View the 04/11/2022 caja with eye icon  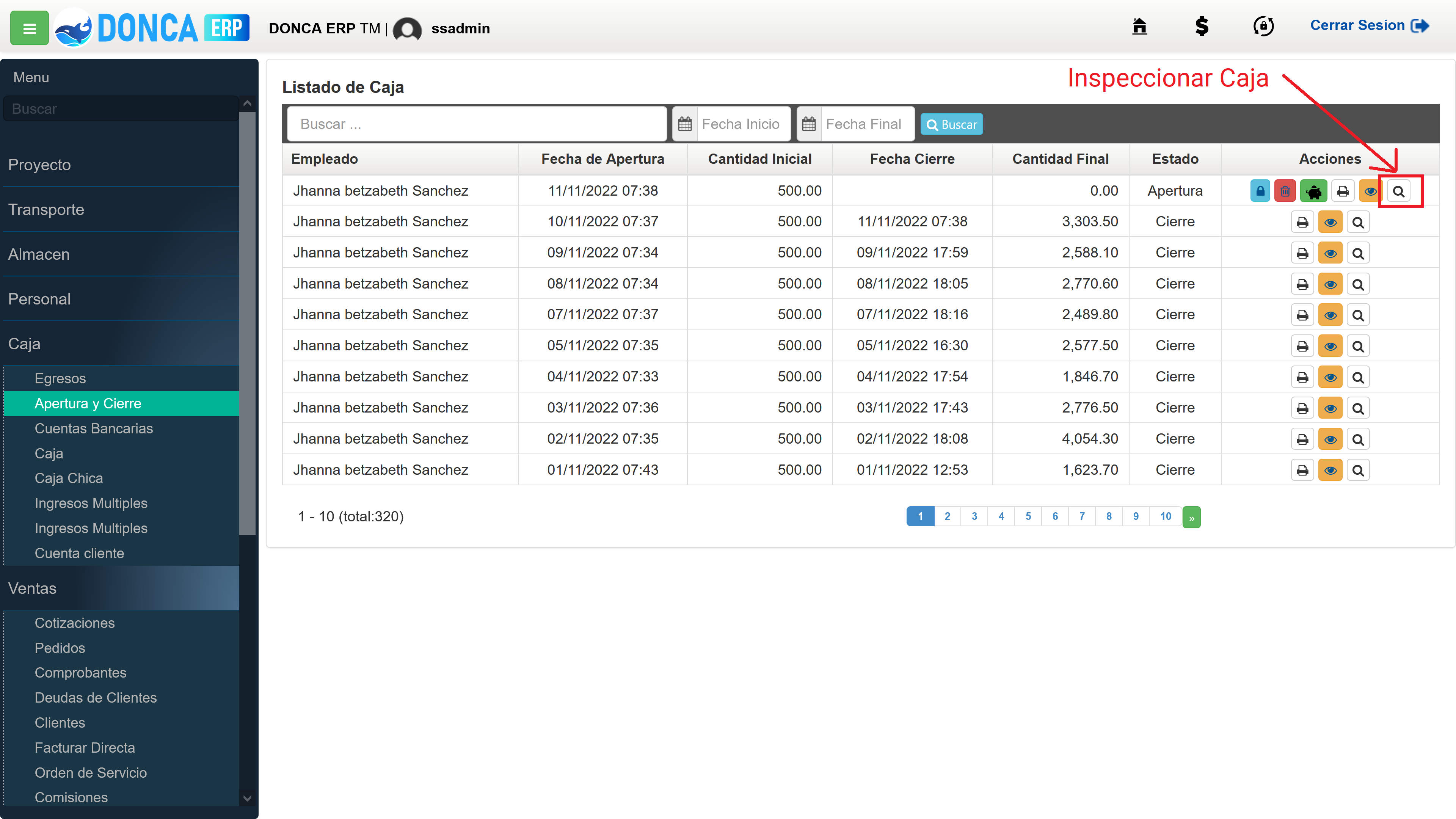[1330, 377]
